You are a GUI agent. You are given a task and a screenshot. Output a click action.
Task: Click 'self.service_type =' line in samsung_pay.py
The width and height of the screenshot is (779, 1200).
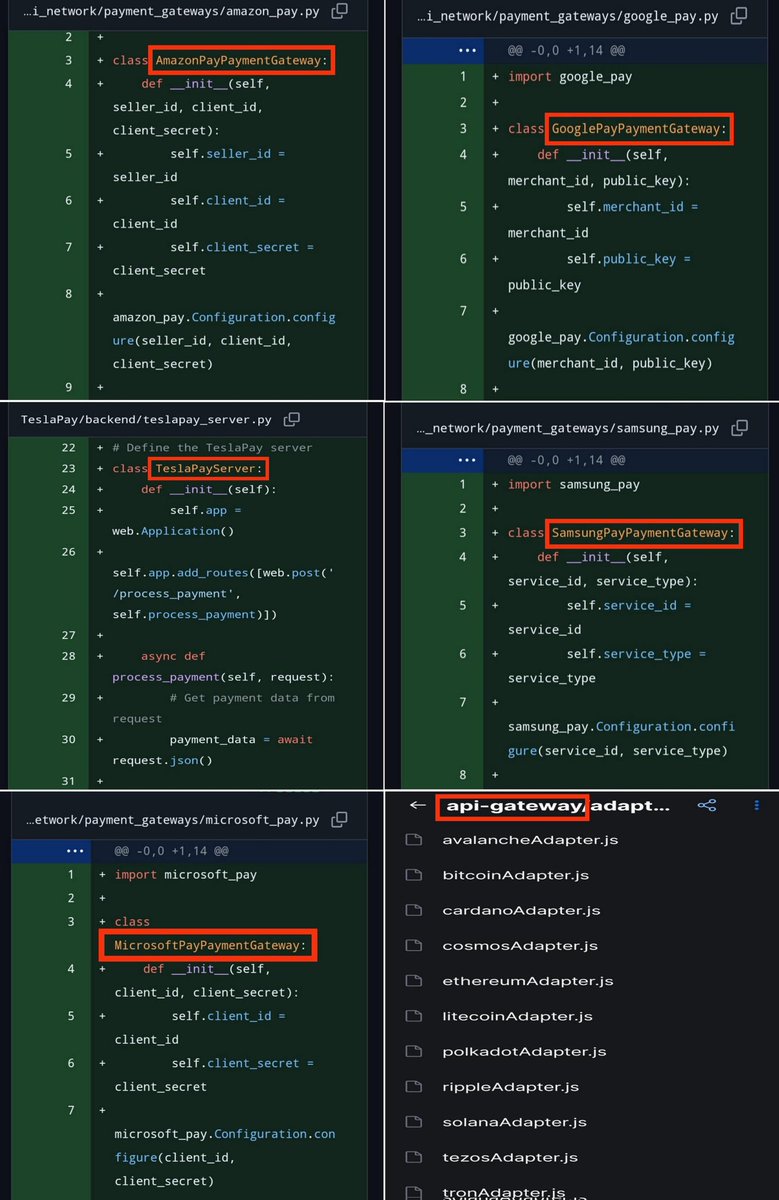(x=636, y=654)
